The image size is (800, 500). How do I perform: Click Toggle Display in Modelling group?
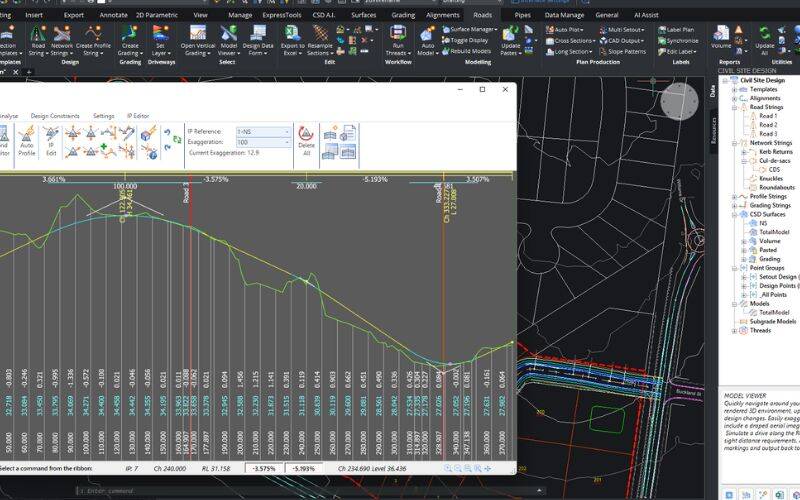coord(467,40)
